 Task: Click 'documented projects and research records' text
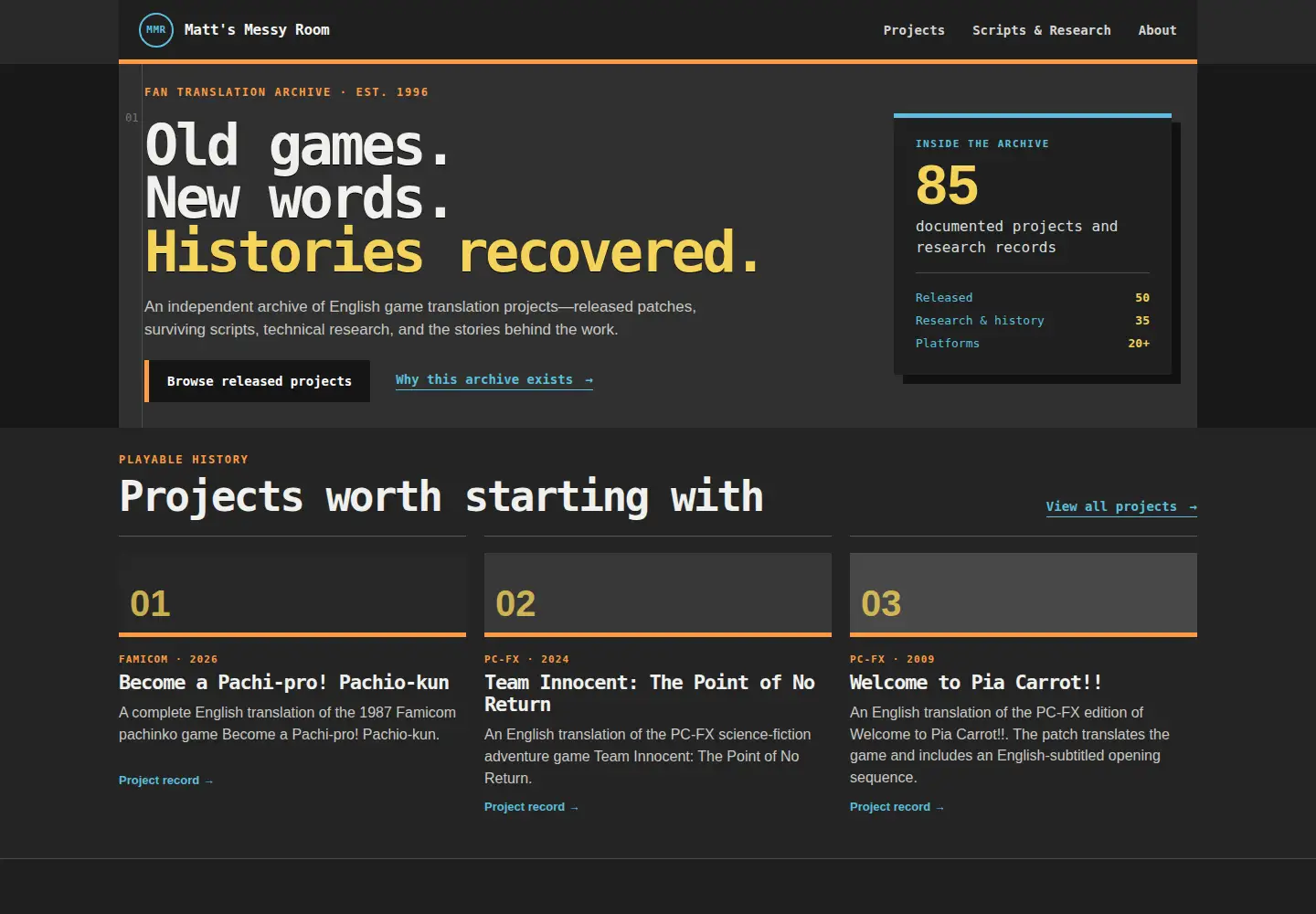click(1016, 237)
